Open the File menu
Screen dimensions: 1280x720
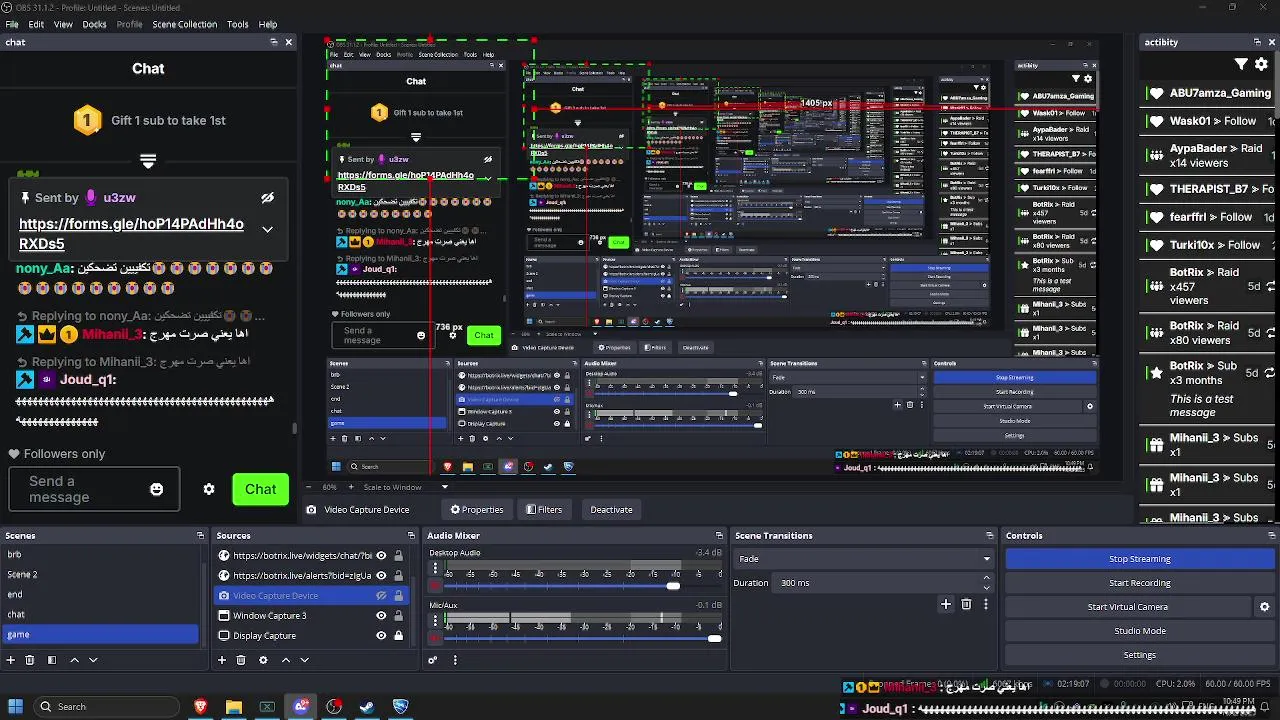click(12, 24)
